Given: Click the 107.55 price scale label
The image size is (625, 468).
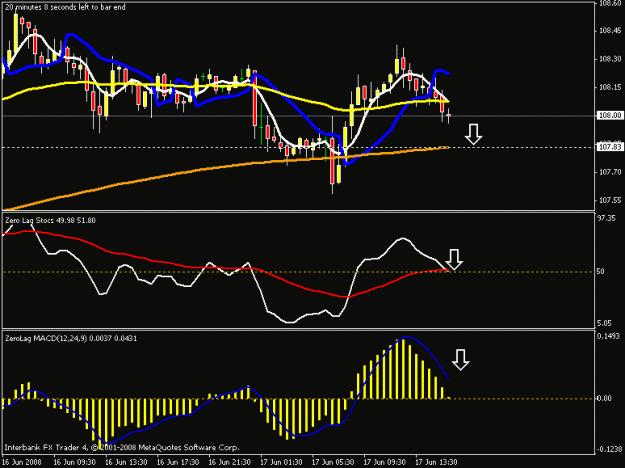Looking at the screenshot, I should pyautogui.click(x=610, y=201).
